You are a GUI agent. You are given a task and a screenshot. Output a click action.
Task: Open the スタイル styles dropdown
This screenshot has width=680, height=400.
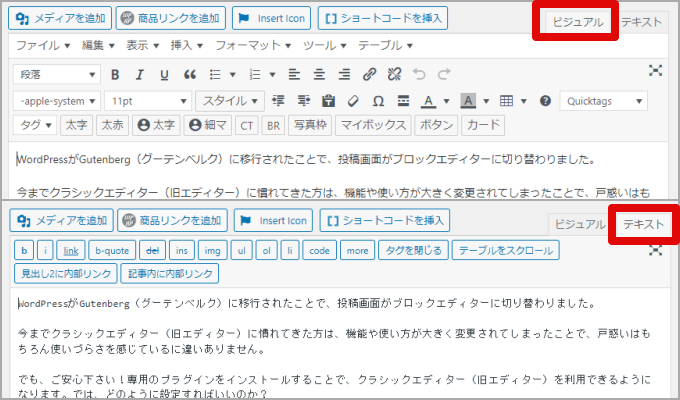click(230, 101)
